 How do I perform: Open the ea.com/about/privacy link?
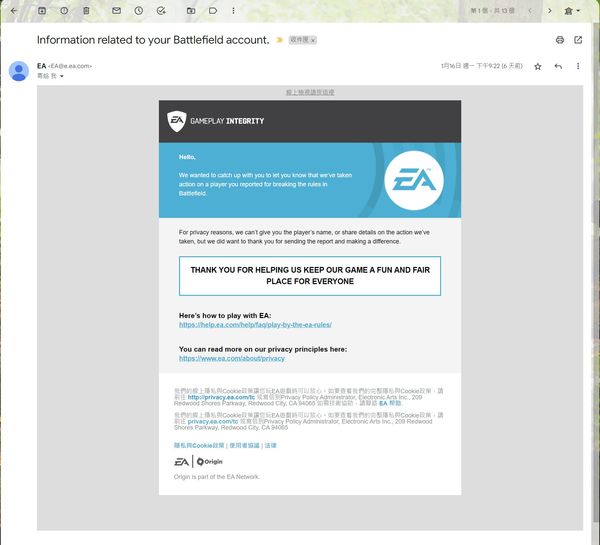(x=232, y=358)
